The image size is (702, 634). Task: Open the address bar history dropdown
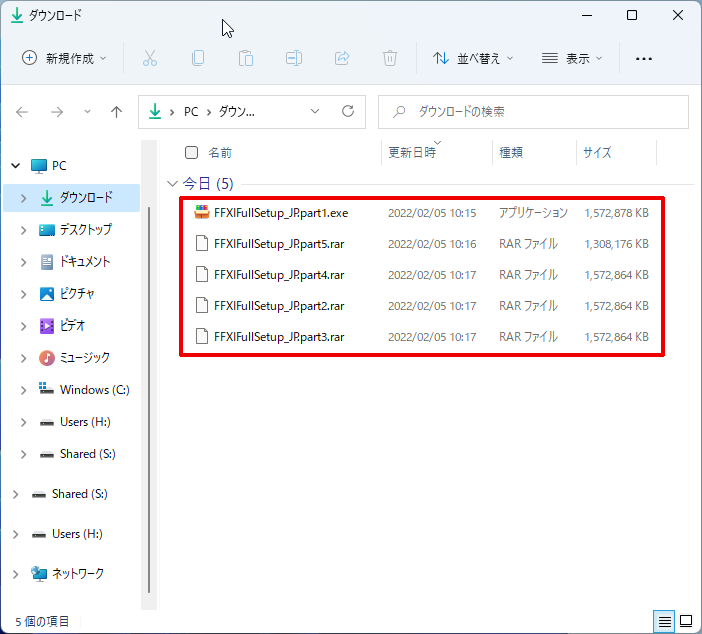tap(315, 111)
